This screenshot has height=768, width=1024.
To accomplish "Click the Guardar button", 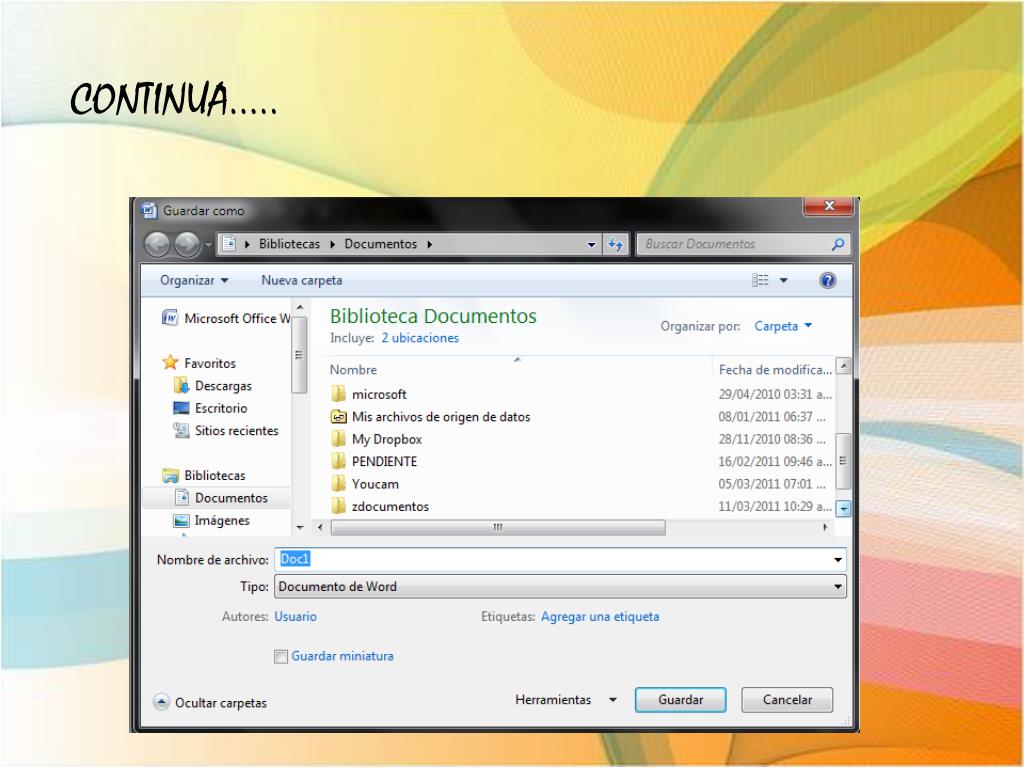I will pyautogui.click(x=680, y=699).
